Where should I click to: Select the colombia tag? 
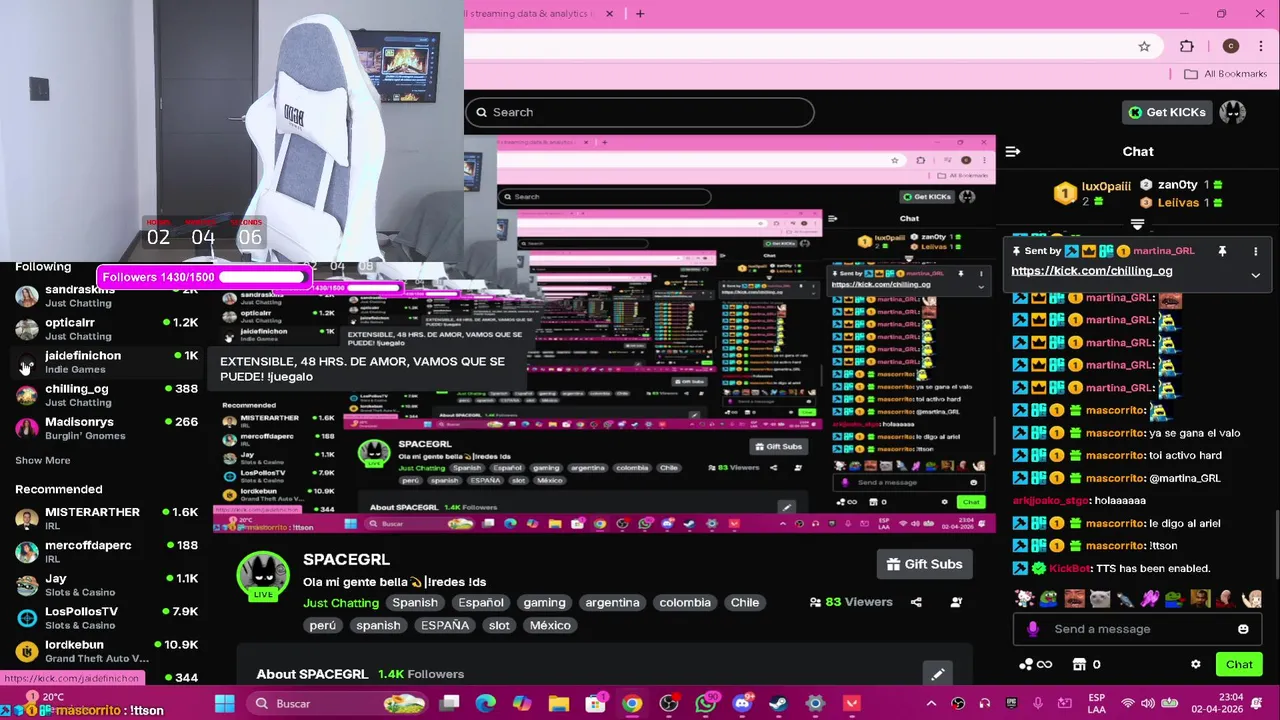[685, 603]
